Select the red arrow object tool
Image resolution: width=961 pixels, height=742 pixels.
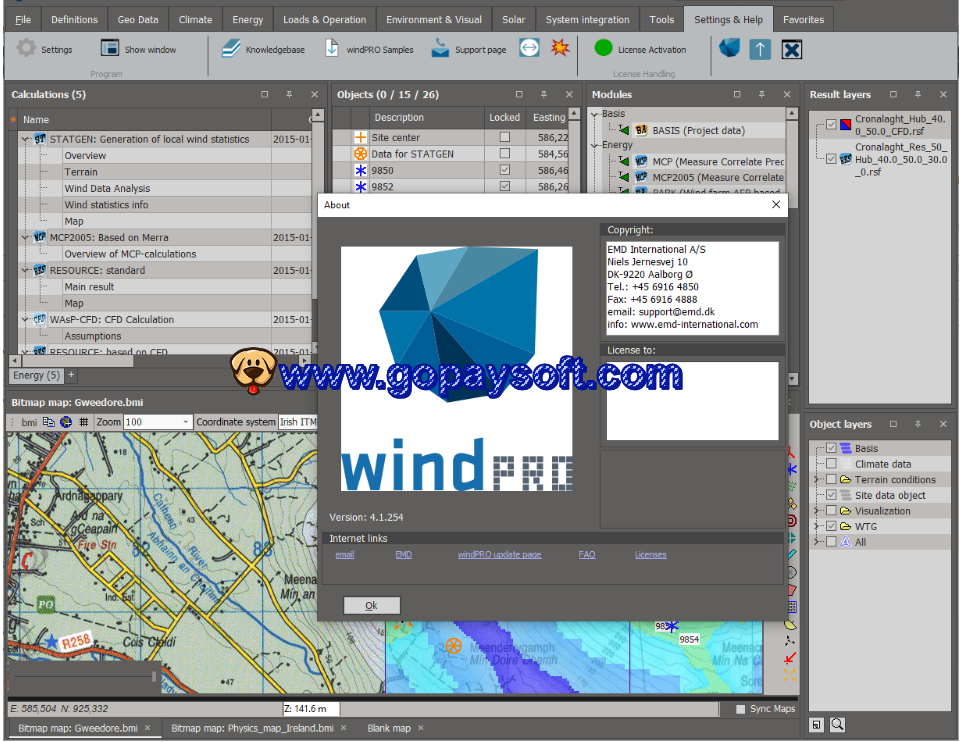[791, 658]
